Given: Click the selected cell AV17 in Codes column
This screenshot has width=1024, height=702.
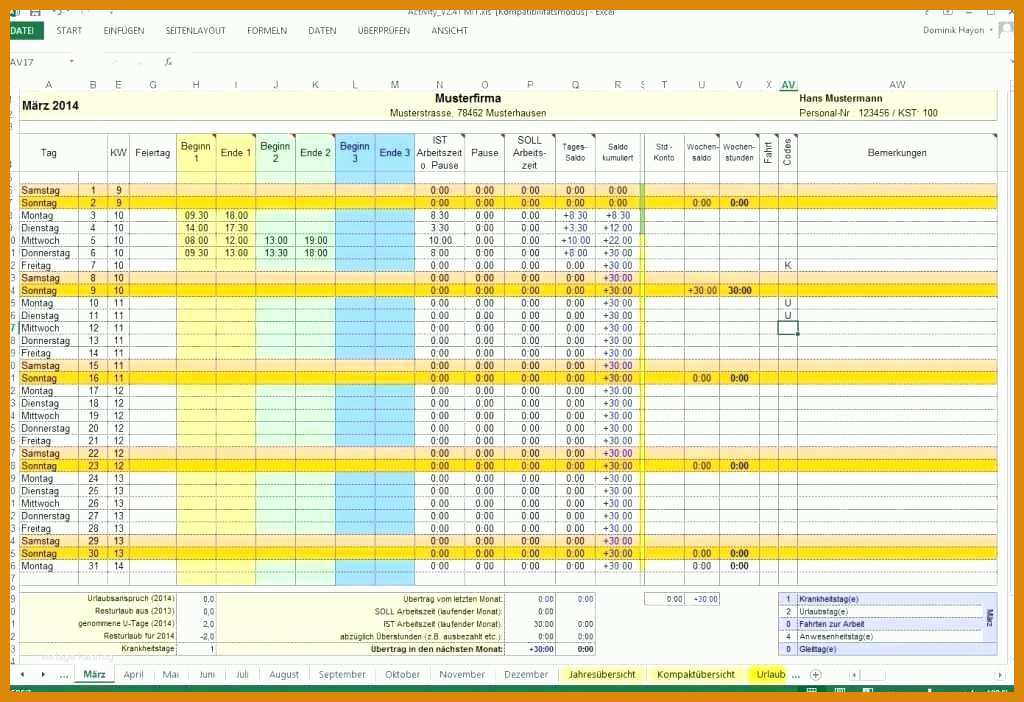Looking at the screenshot, I should pyautogui.click(x=788, y=328).
